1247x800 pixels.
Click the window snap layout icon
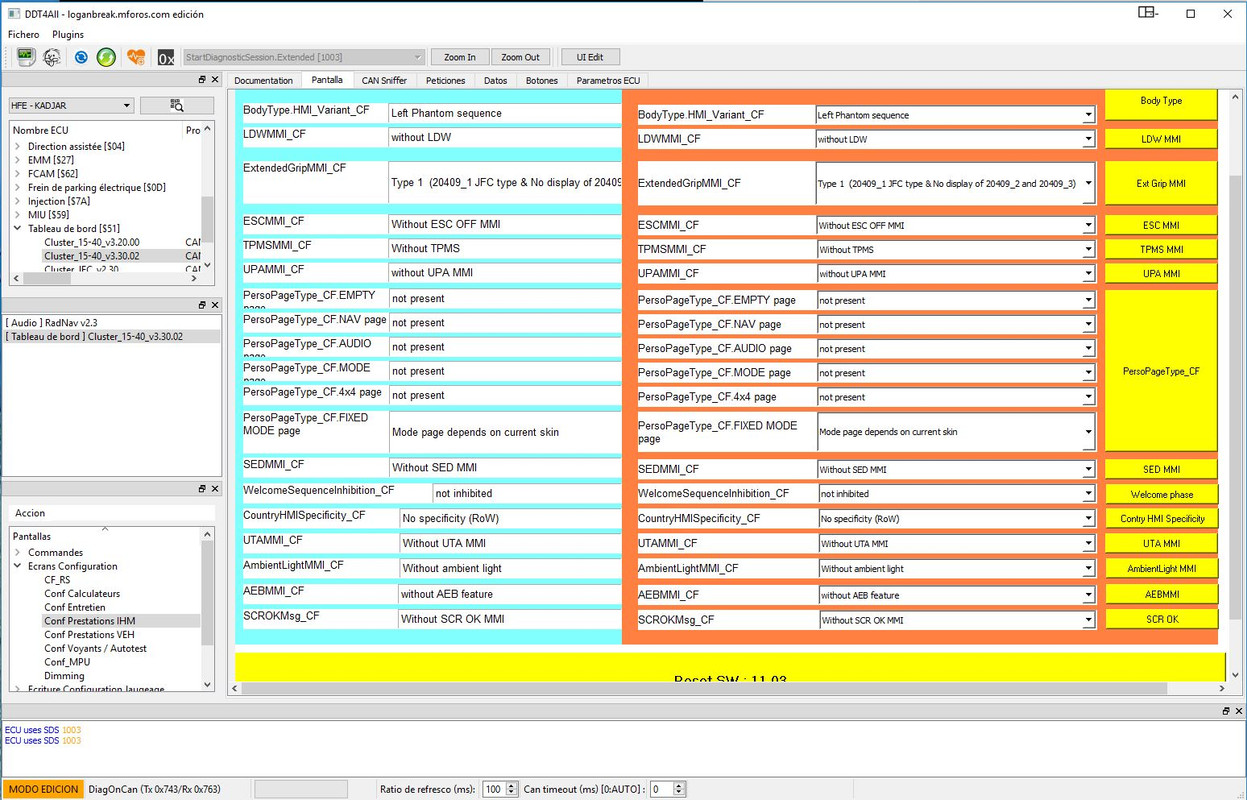1147,13
